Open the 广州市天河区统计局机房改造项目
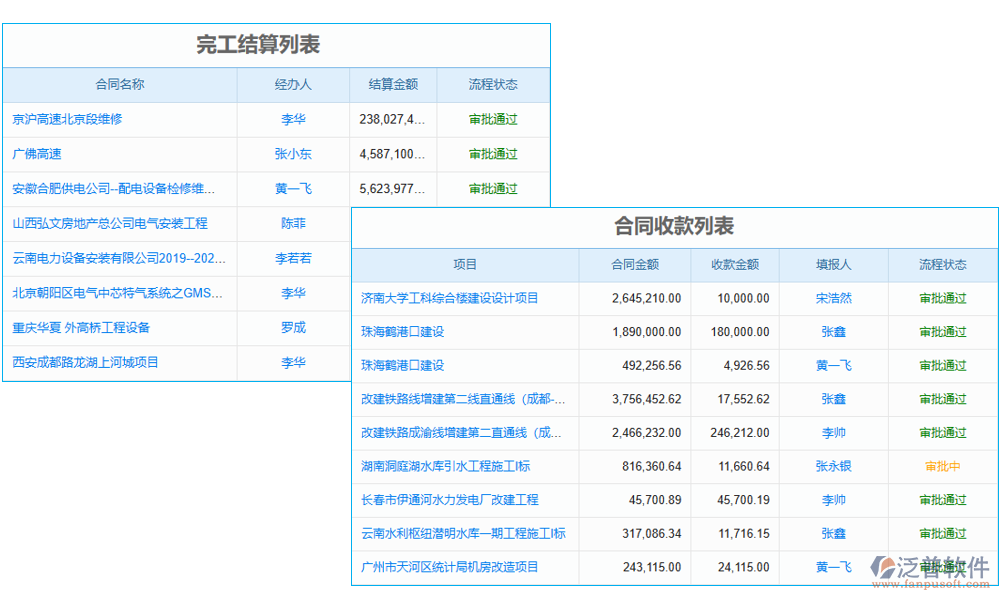This screenshot has width=1000, height=600. click(x=452, y=567)
